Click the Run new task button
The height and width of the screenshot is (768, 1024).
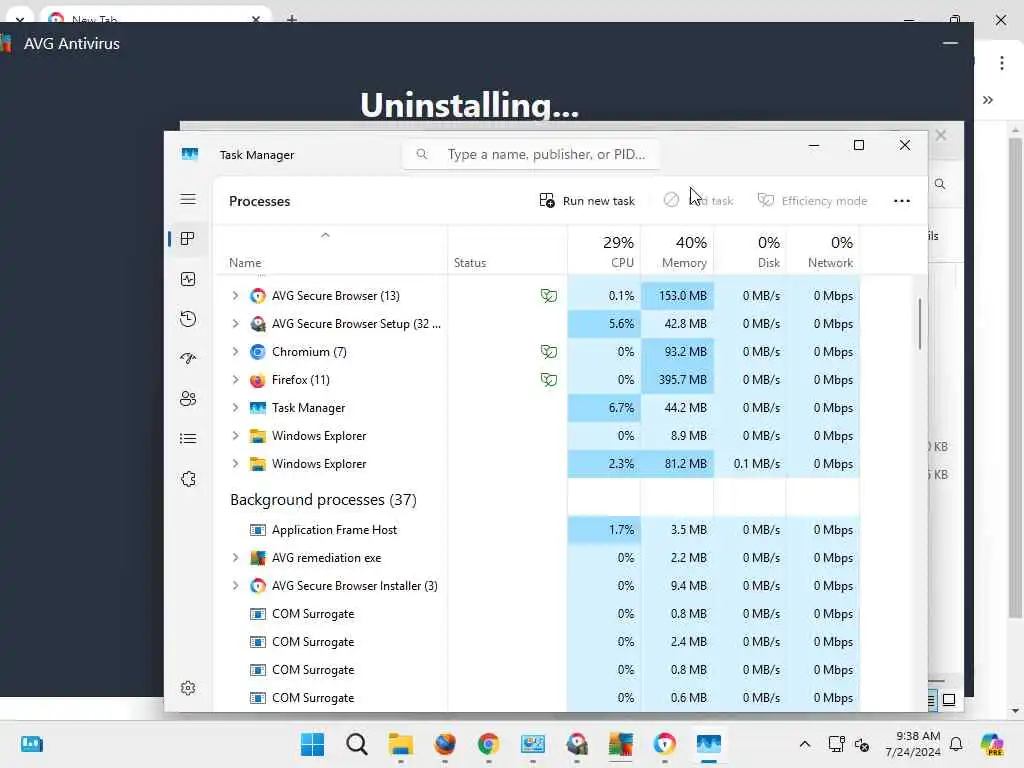587,200
